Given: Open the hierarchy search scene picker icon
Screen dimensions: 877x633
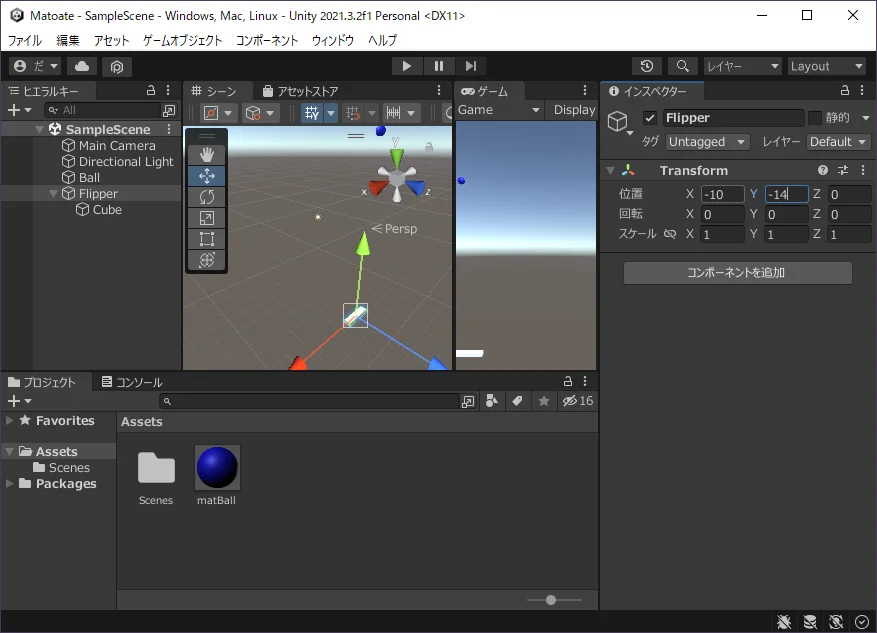Looking at the screenshot, I should [x=168, y=111].
